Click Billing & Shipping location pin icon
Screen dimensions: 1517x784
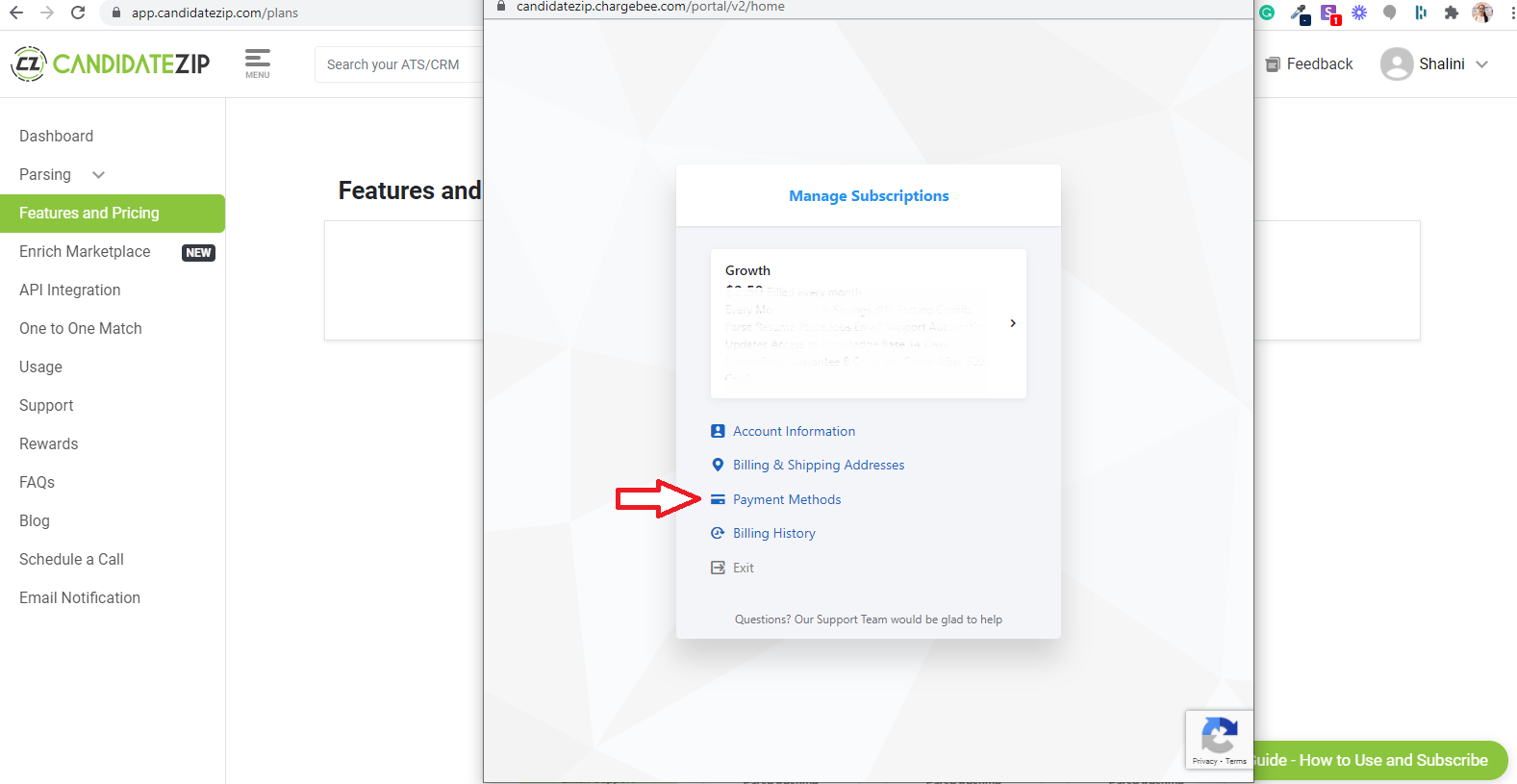pos(718,465)
